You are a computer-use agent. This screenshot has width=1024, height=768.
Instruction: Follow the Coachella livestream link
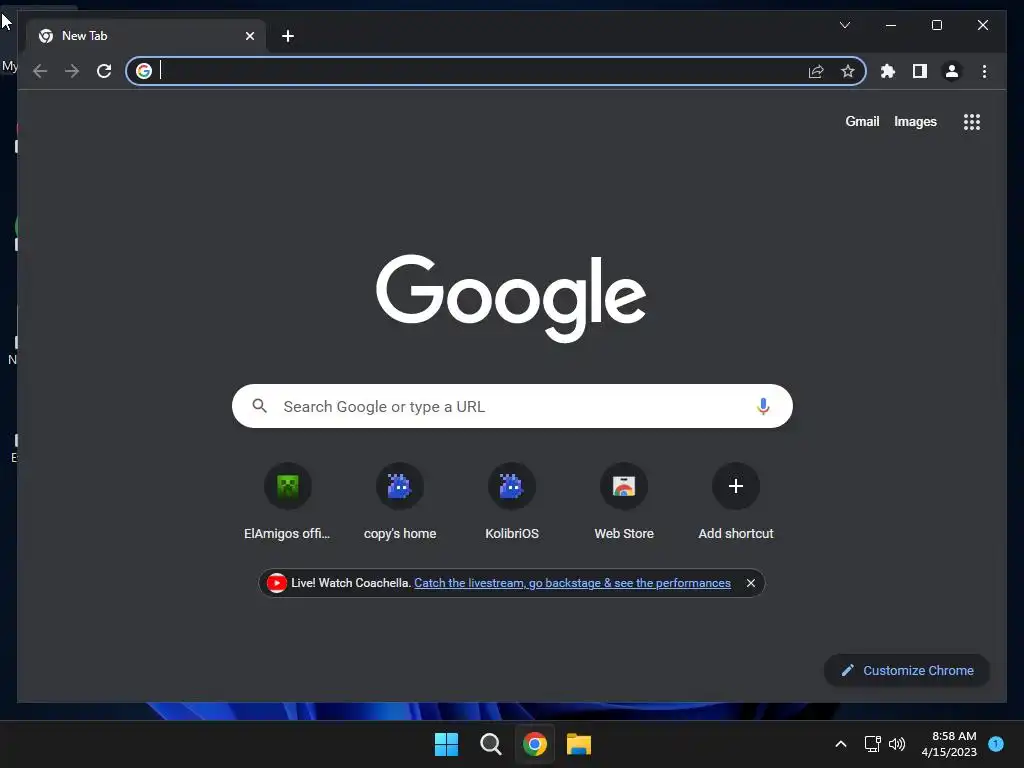pyautogui.click(x=572, y=583)
